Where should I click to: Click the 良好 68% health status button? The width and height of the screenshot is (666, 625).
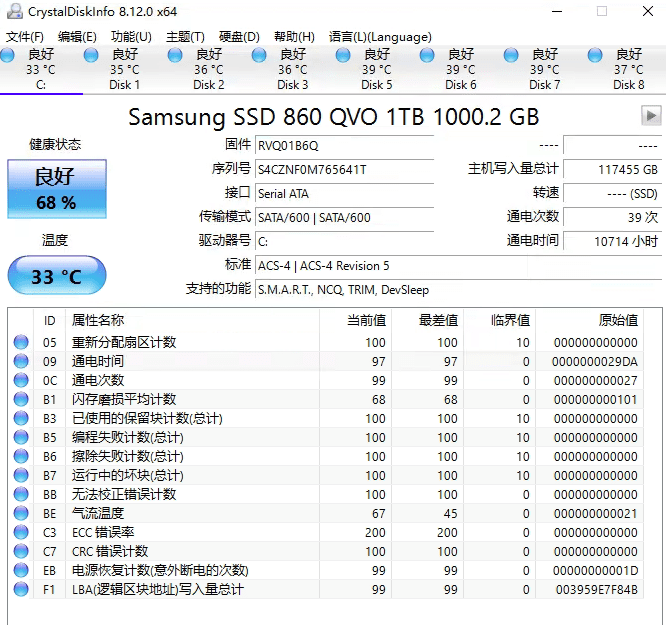coord(56,189)
